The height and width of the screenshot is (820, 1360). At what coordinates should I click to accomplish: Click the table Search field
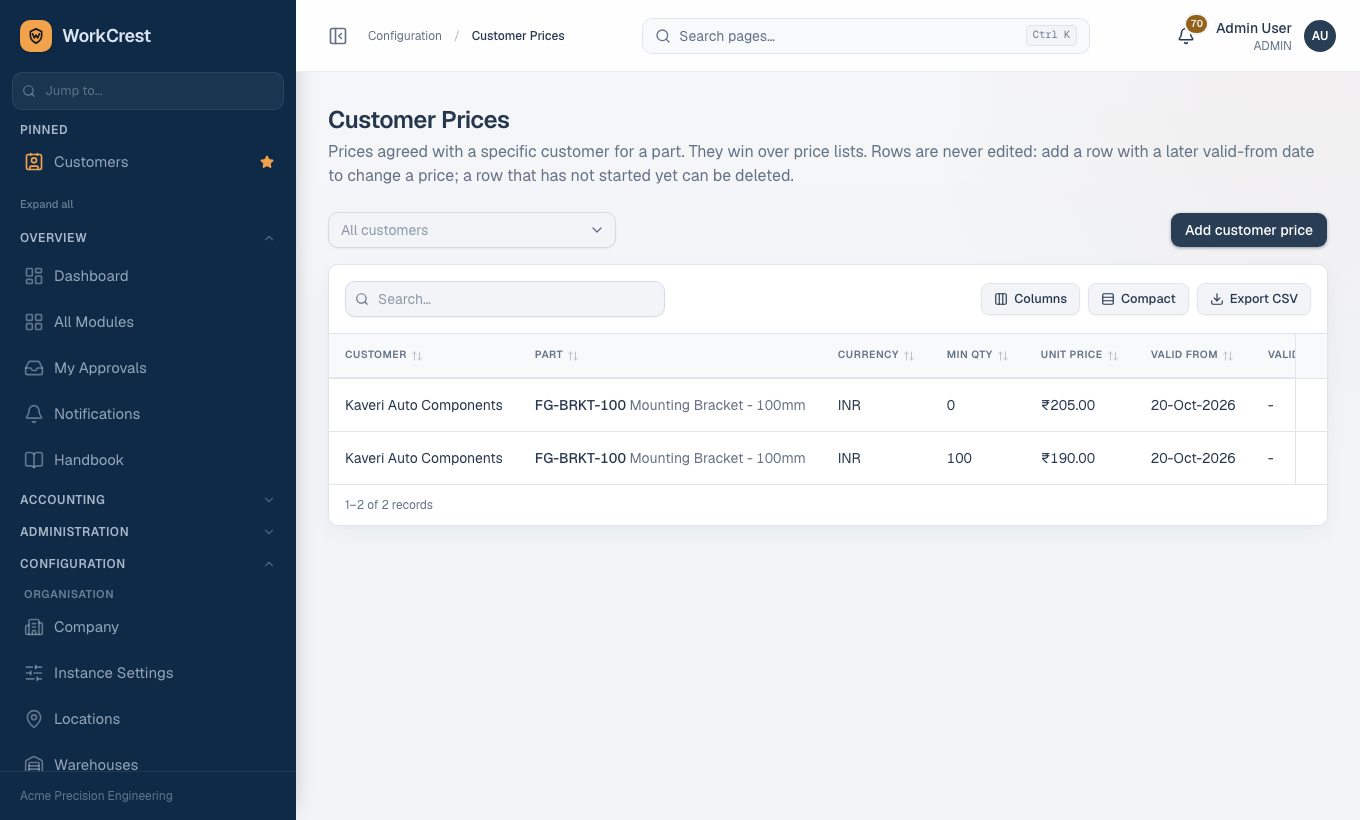[x=505, y=299]
